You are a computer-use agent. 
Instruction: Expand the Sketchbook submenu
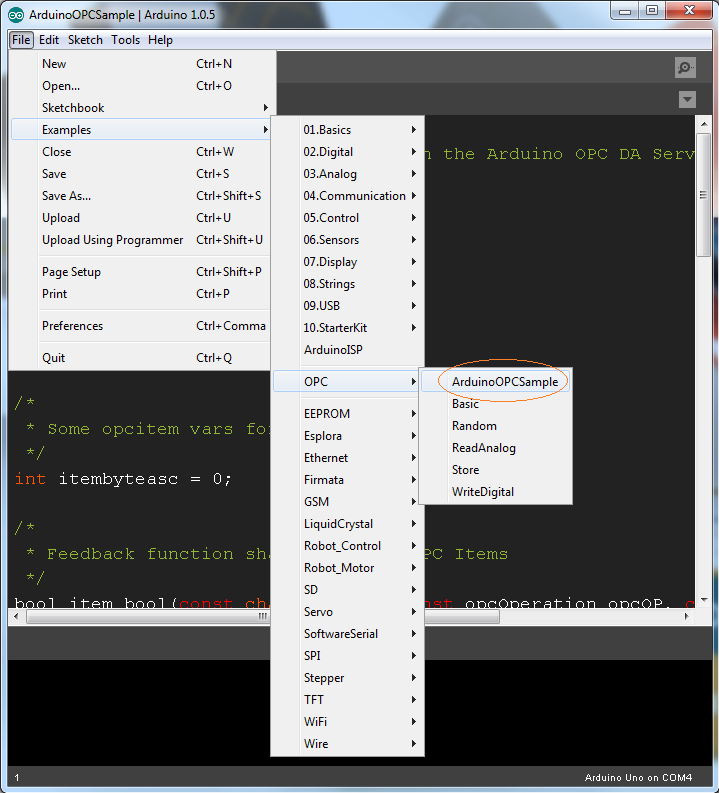pos(141,108)
